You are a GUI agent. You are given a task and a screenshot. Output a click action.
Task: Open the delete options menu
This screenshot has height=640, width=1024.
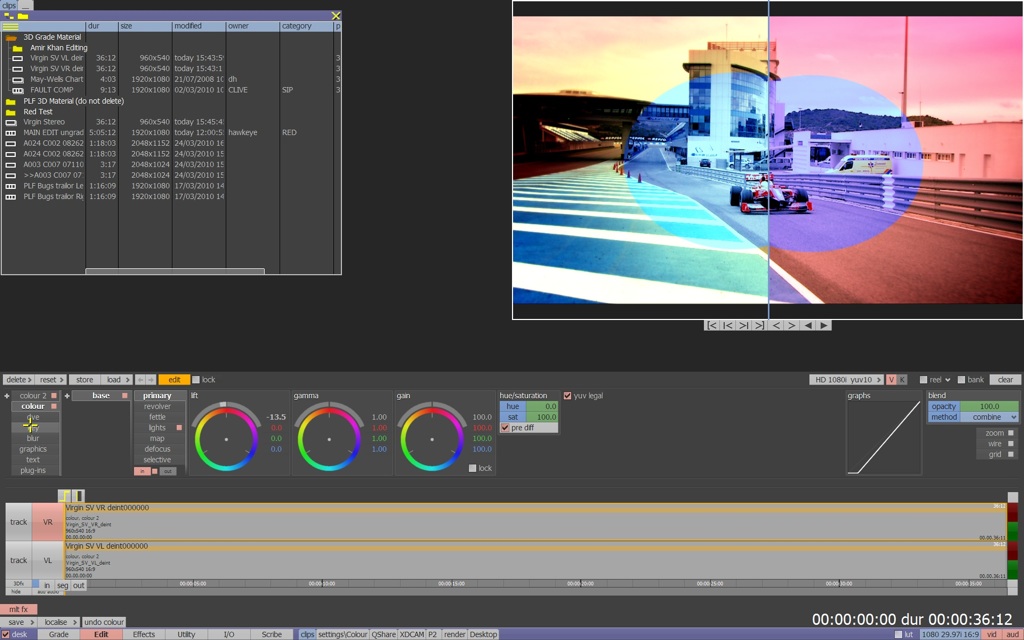(x=19, y=379)
